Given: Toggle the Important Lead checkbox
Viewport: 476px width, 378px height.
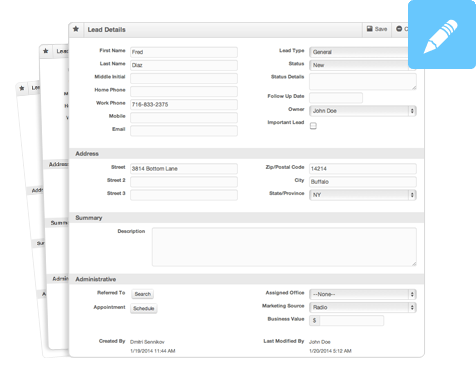Looking at the screenshot, I should tap(313, 126).
